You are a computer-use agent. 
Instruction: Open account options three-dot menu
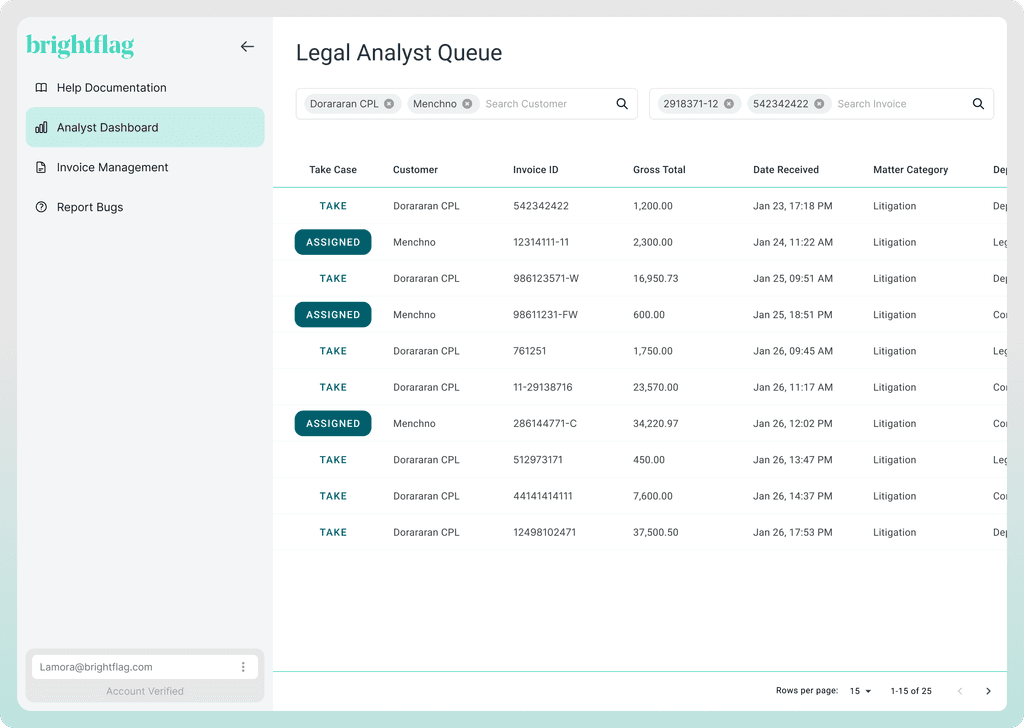pyautogui.click(x=243, y=667)
